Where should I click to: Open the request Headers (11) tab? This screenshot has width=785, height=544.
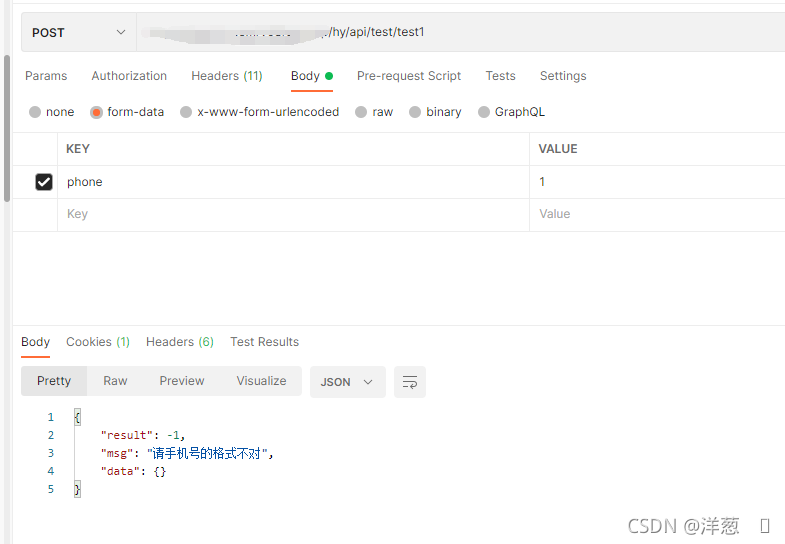(227, 76)
